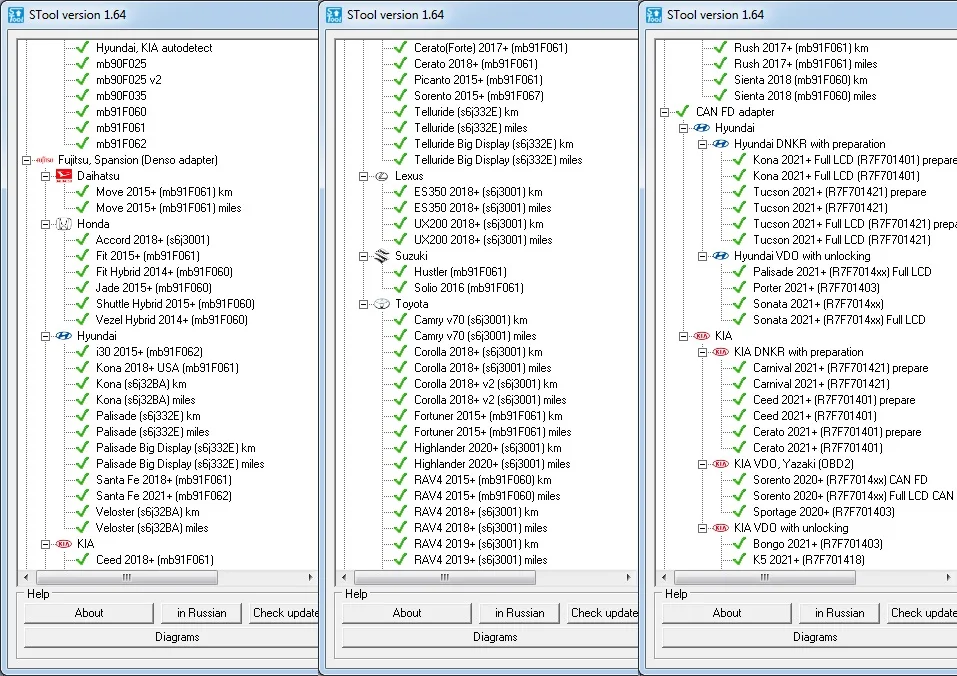Click left window scroll right arrow
957x676 pixels.
tap(310, 577)
